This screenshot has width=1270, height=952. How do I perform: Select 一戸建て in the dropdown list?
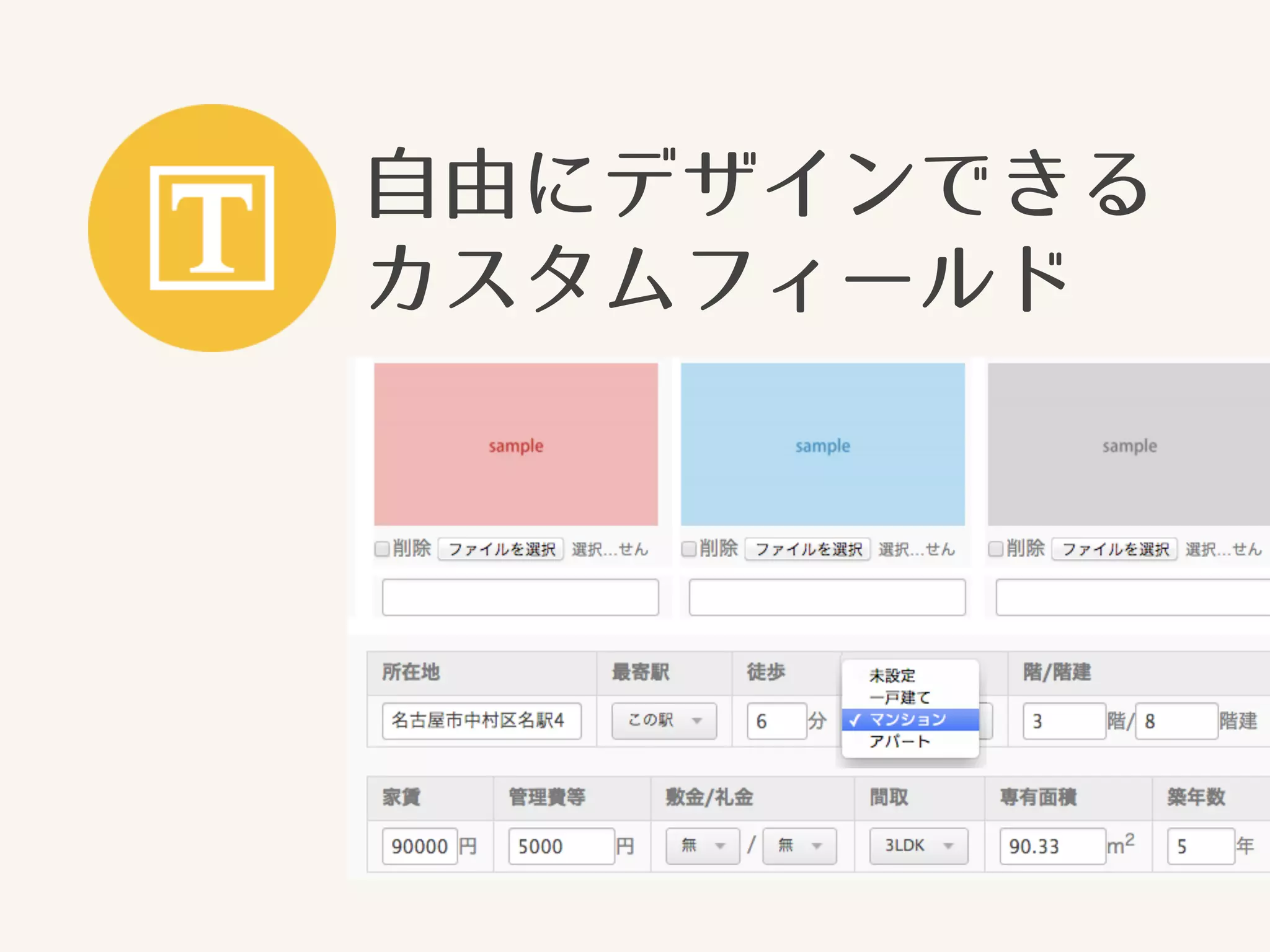point(910,697)
